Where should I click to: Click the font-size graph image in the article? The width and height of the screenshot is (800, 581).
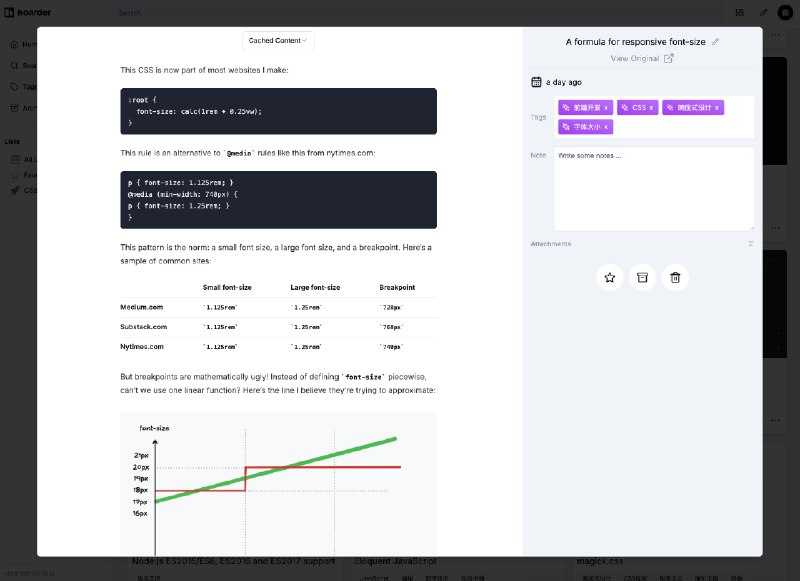coord(278,480)
